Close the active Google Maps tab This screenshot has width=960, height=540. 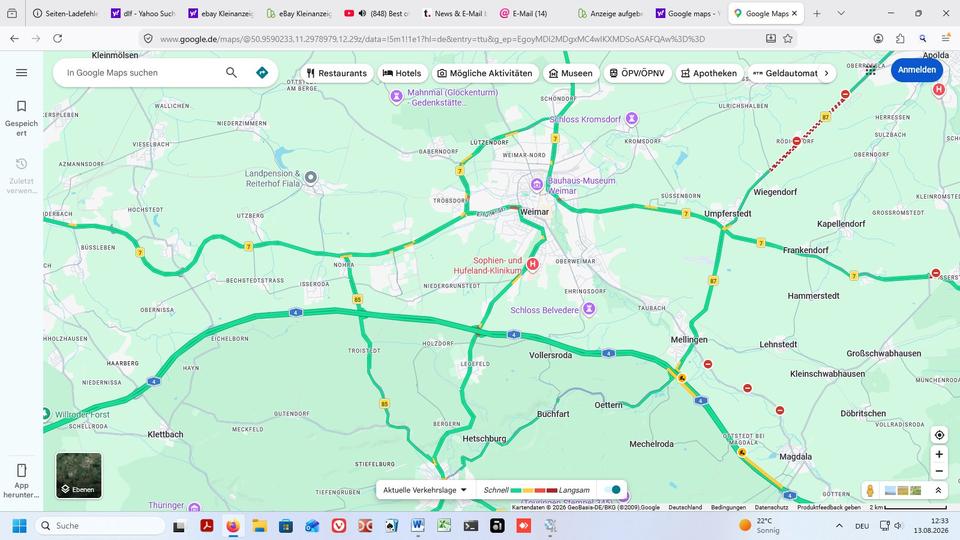point(794,13)
